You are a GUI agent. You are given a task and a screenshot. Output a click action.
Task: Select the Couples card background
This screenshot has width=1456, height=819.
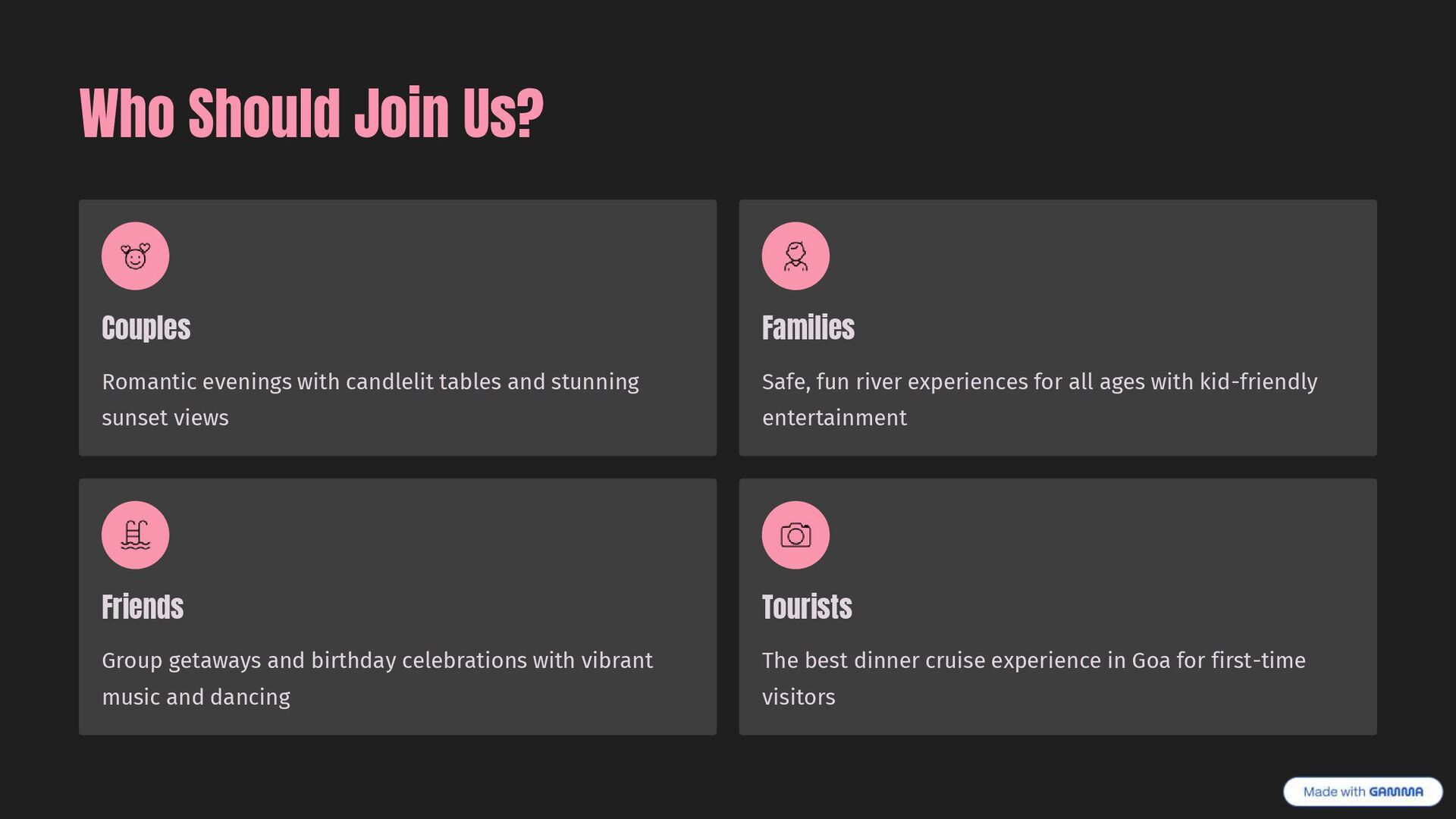(397, 328)
